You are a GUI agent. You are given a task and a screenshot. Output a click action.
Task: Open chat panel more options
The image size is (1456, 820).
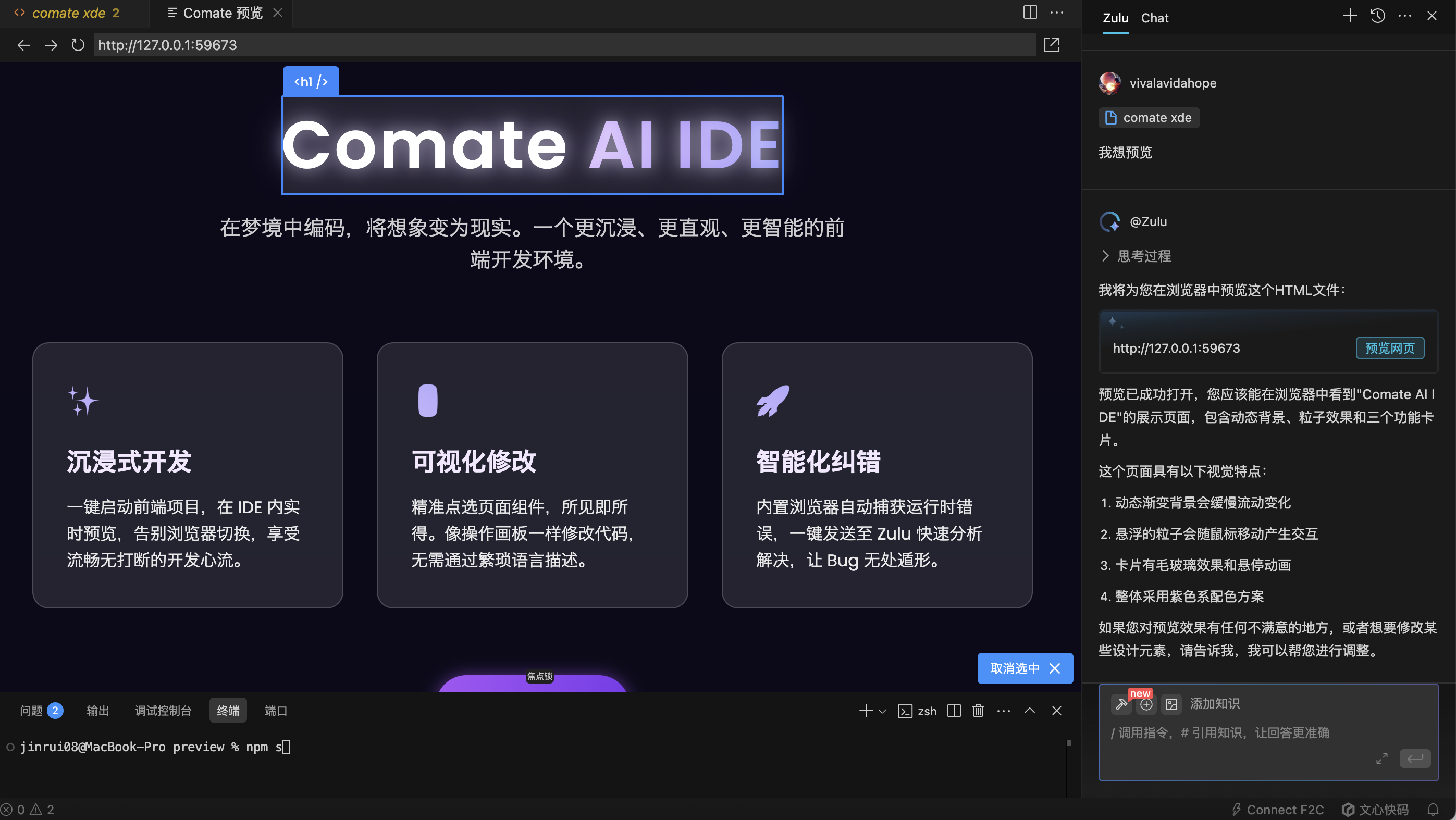(x=1405, y=16)
